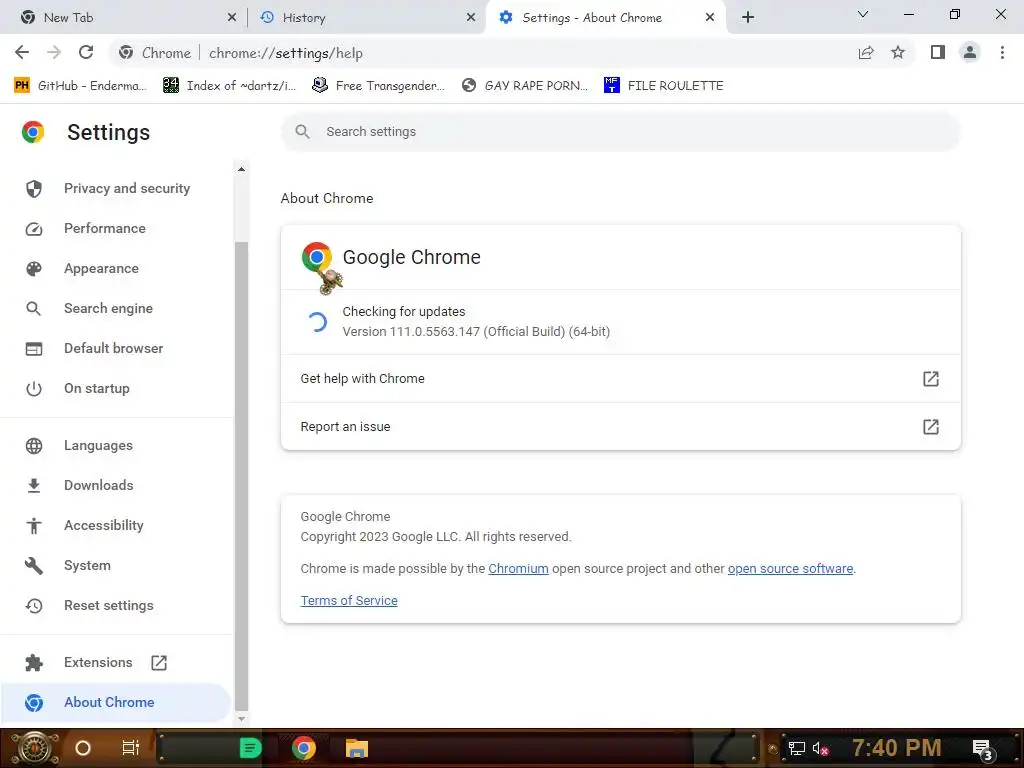
Task: Open the Windows Start button
Action: [33, 748]
